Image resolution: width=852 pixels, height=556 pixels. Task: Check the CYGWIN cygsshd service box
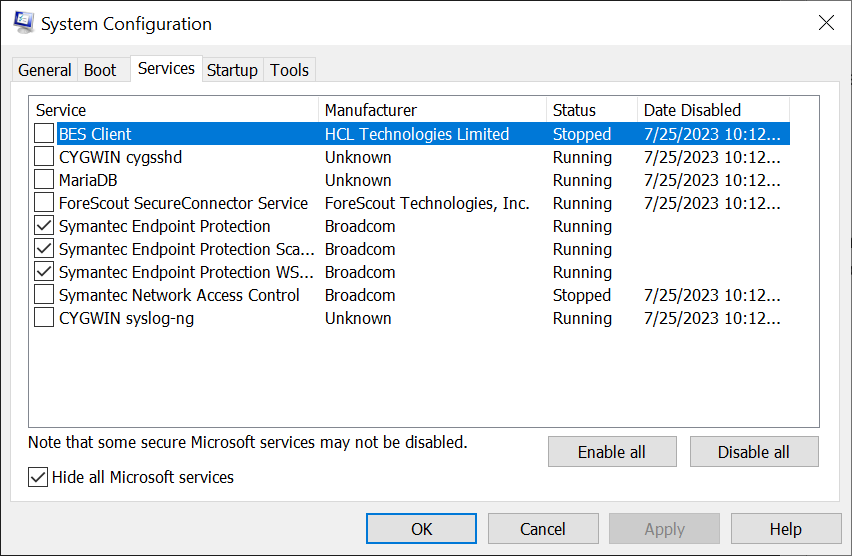pyautogui.click(x=44, y=157)
